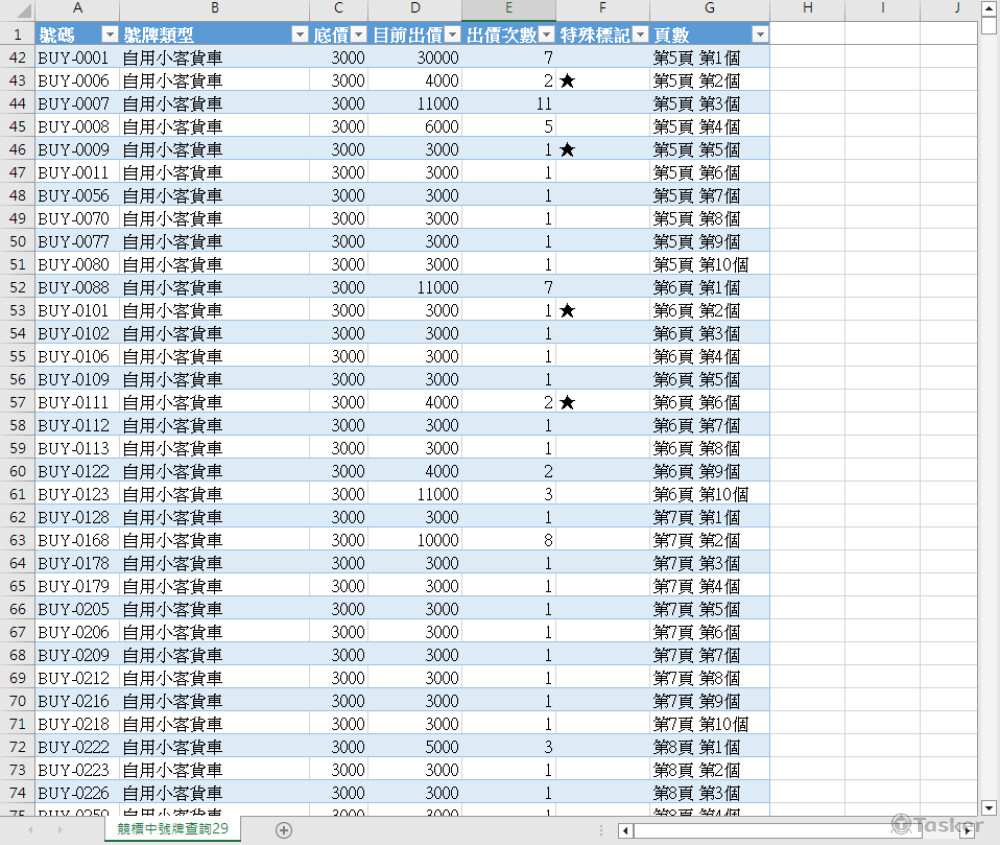Screen dimensions: 1000x845
Task: Click the select-all corner triangle
Action: pyautogui.click(x=17, y=9)
